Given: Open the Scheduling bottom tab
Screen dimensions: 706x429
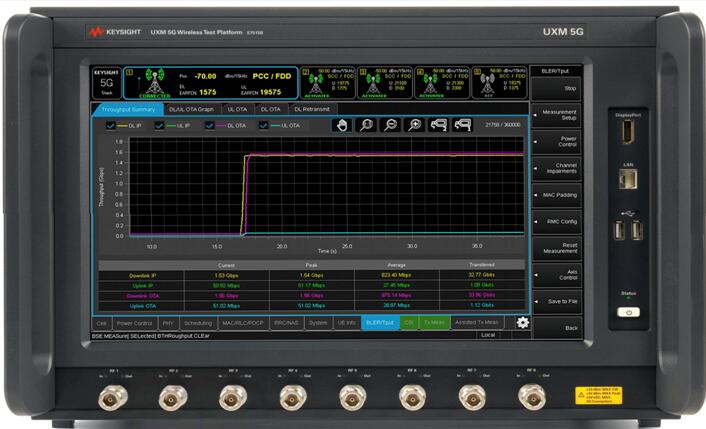Looking at the screenshot, I should click(198, 323).
